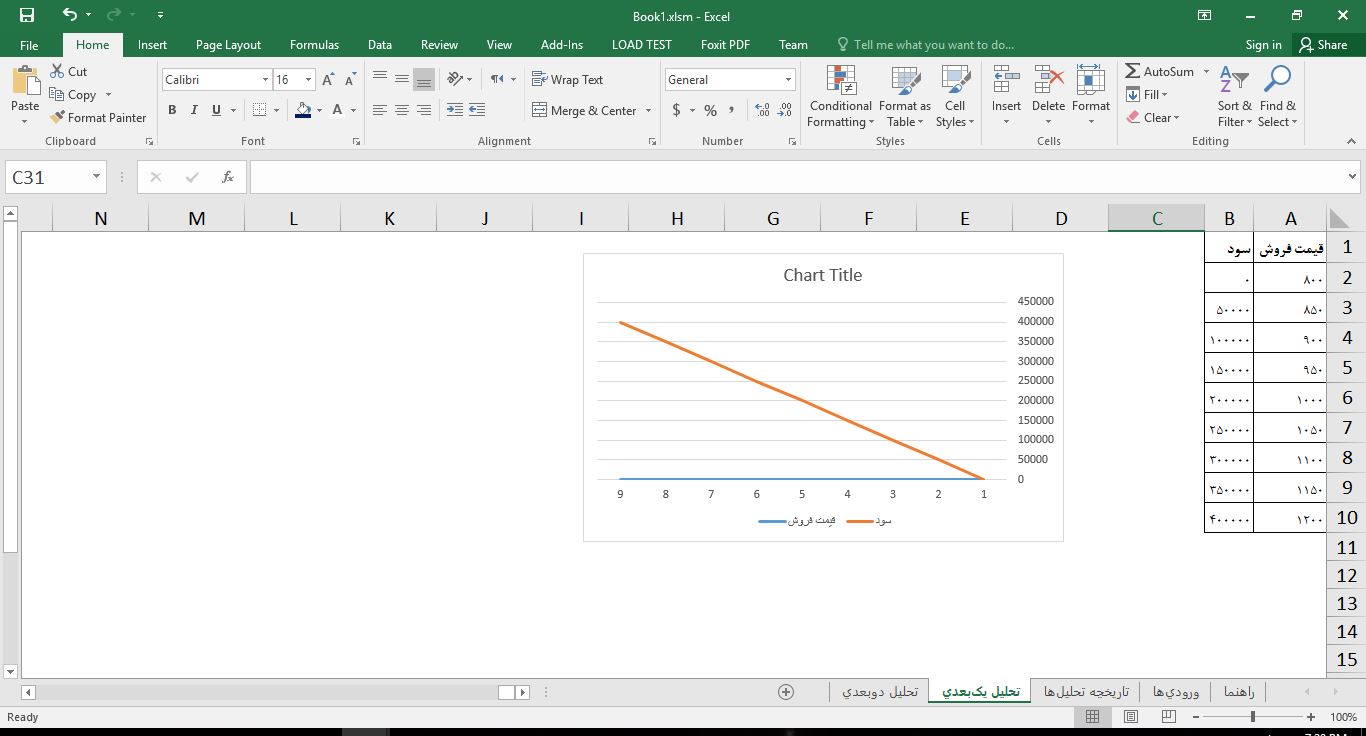Click the Paste clipboard icon
This screenshot has height=736, width=1366.
click(25, 82)
